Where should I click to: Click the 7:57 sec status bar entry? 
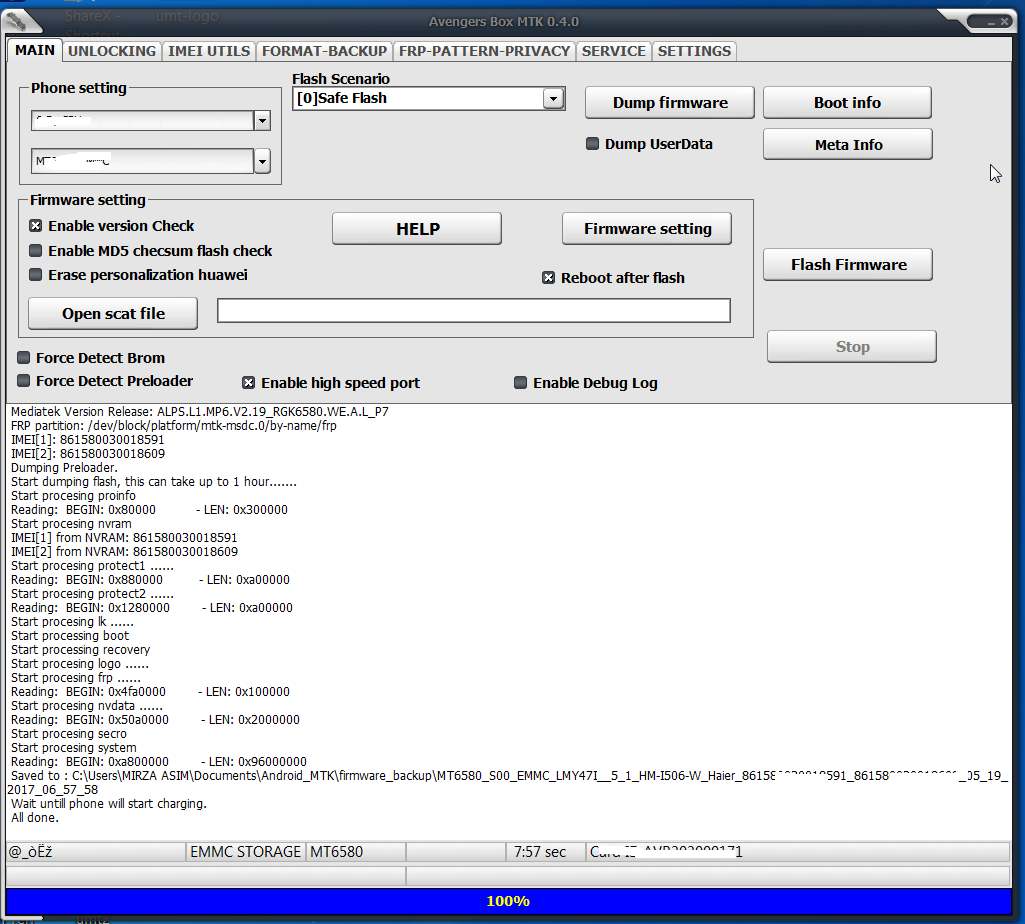[545, 851]
